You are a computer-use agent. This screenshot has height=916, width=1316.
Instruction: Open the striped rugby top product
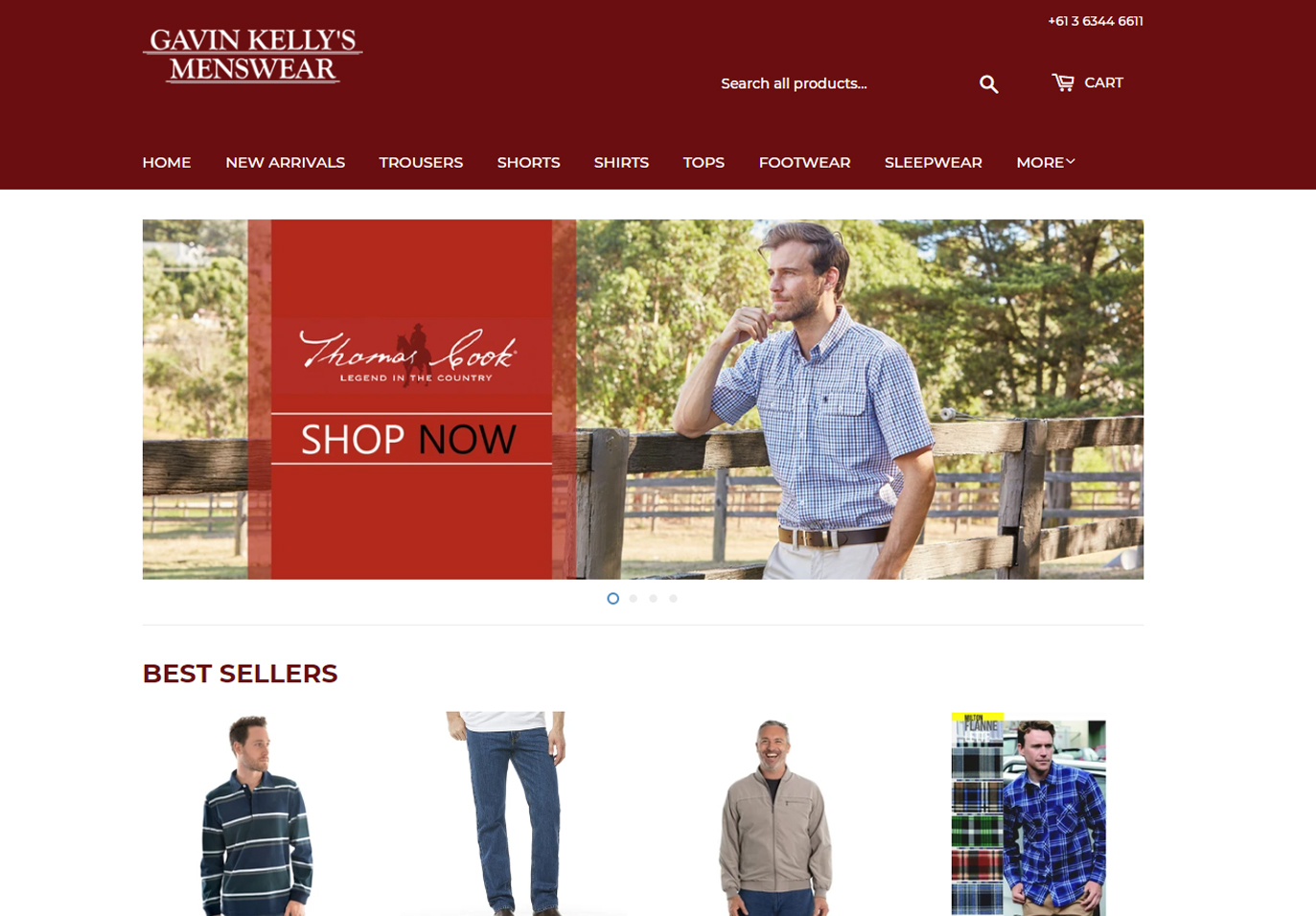(x=256, y=814)
